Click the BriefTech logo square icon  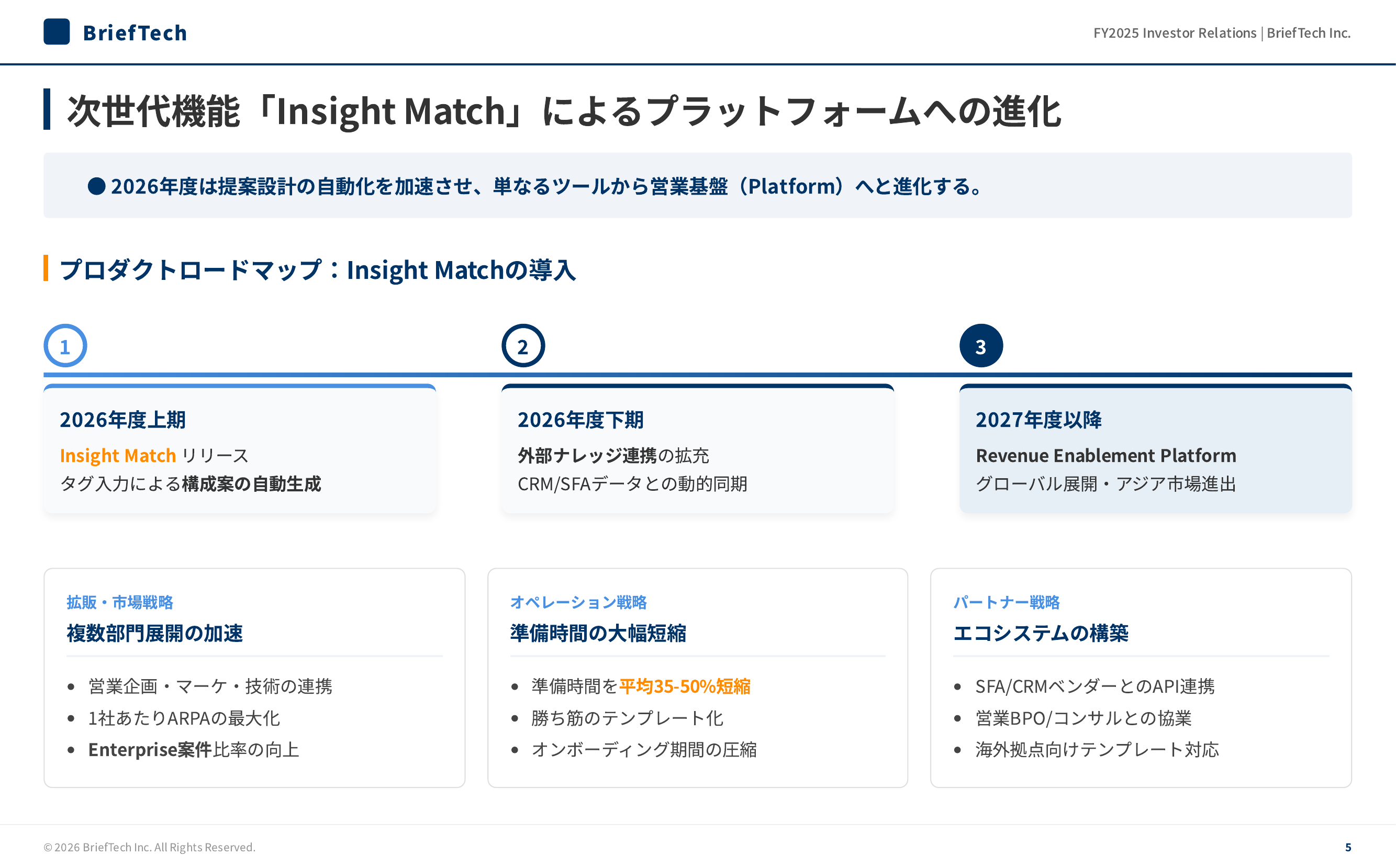point(57,31)
